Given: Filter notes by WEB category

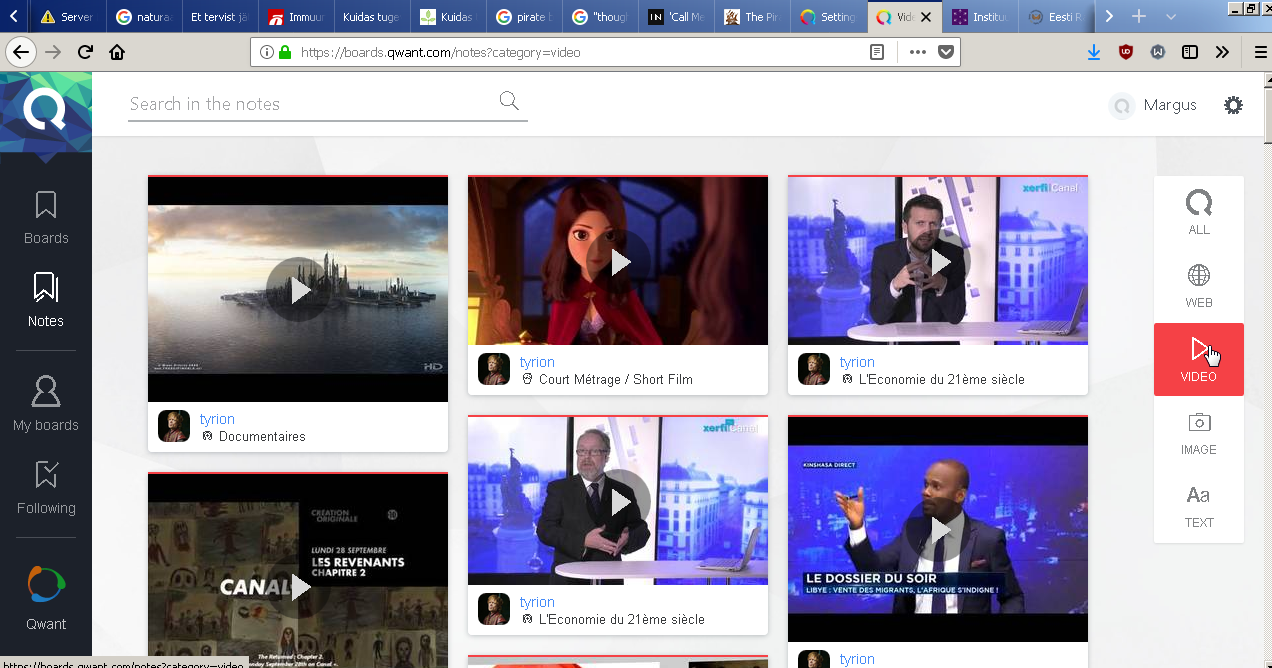Looking at the screenshot, I should 1198,286.
